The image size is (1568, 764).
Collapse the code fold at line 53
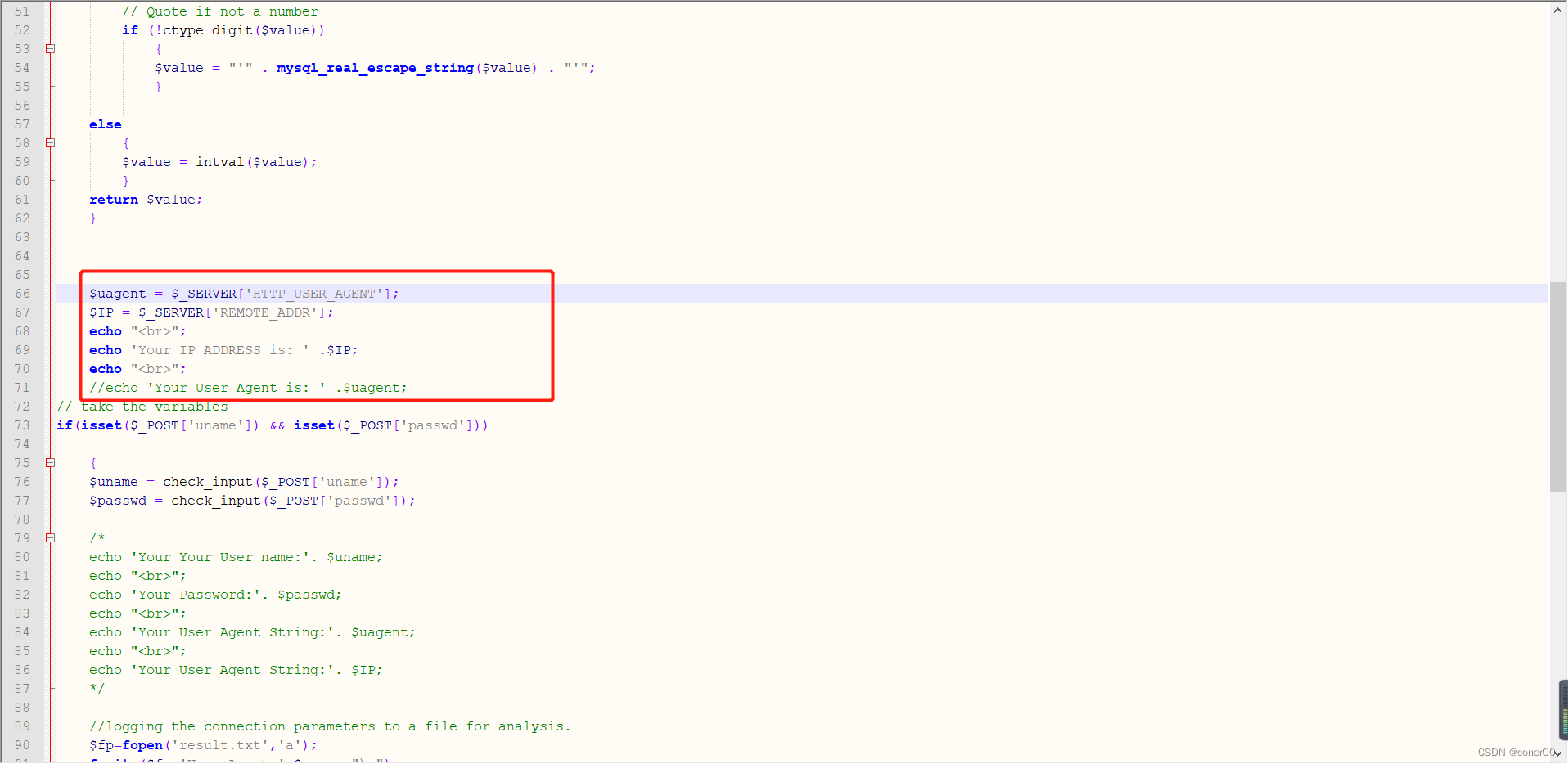point(51,49)
